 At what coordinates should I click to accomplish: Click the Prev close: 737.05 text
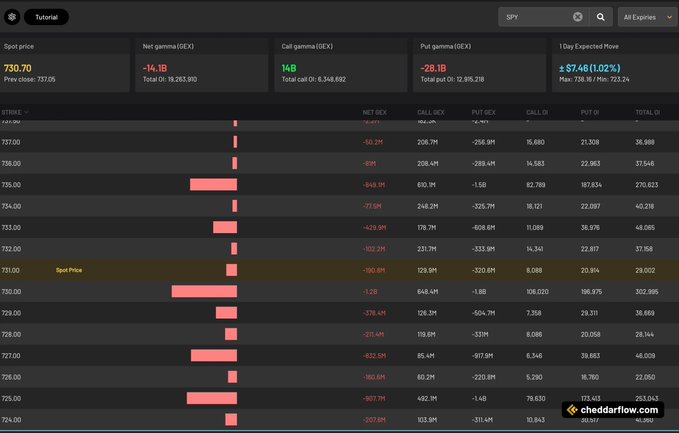tap(29, 79)
